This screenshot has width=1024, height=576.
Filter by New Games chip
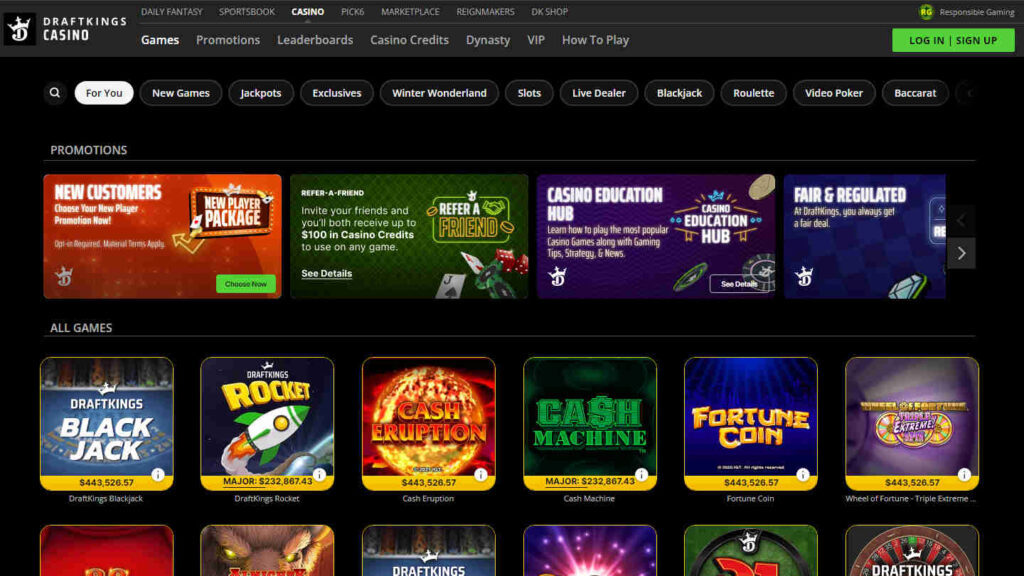(181, 93)
